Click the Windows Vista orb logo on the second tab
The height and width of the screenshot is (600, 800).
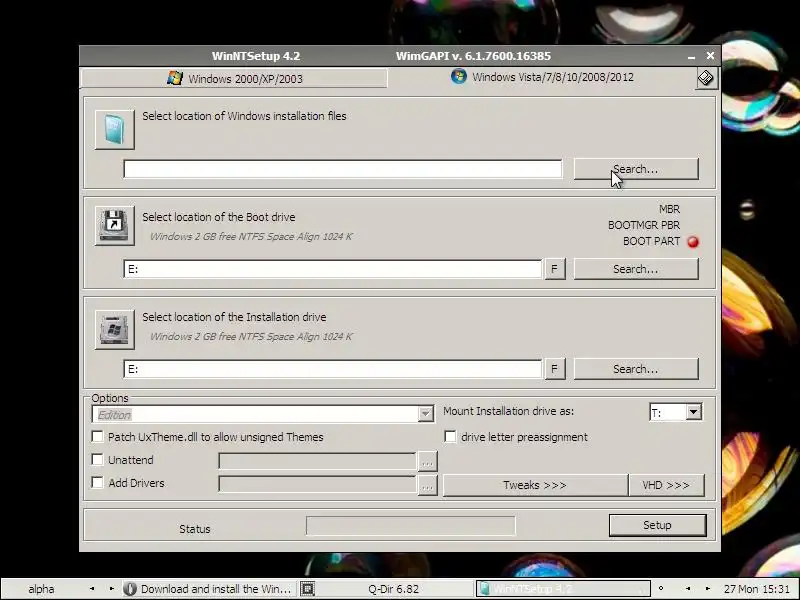click(459, 77)
